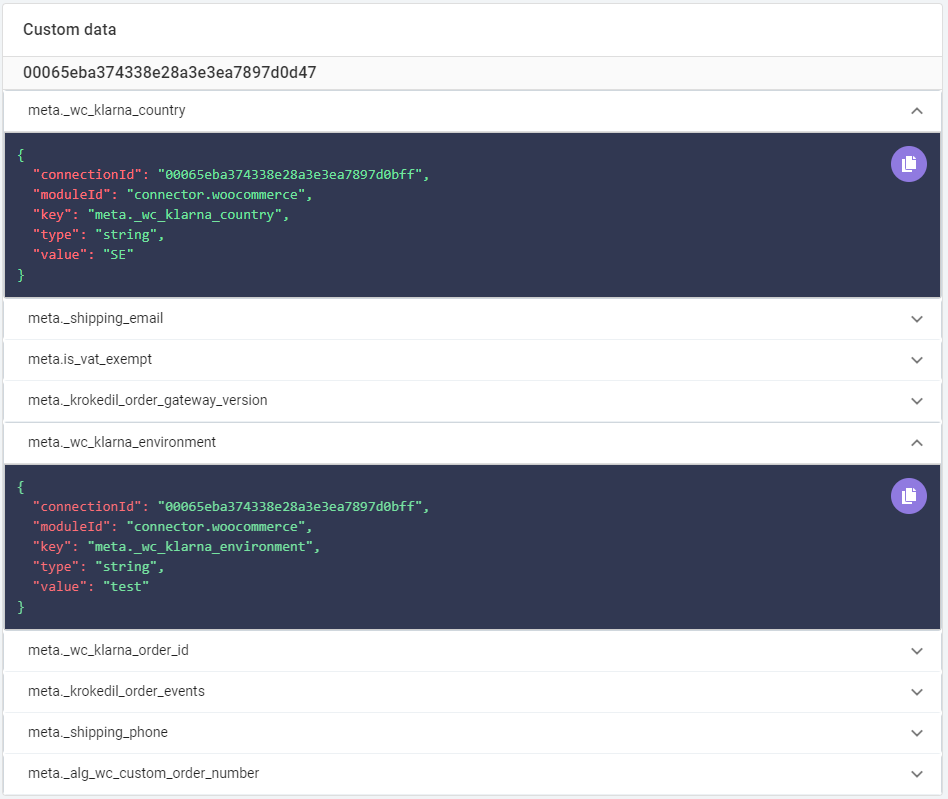Click the "SE" value in country JSON
Image resolution: width=948 pixels, height=799 pixels.
point(118,254)
